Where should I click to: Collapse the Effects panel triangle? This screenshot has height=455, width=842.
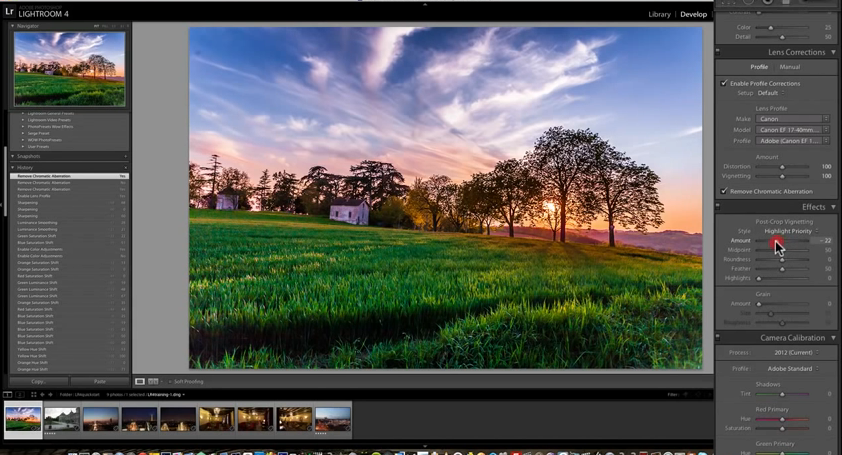(833, 207)
